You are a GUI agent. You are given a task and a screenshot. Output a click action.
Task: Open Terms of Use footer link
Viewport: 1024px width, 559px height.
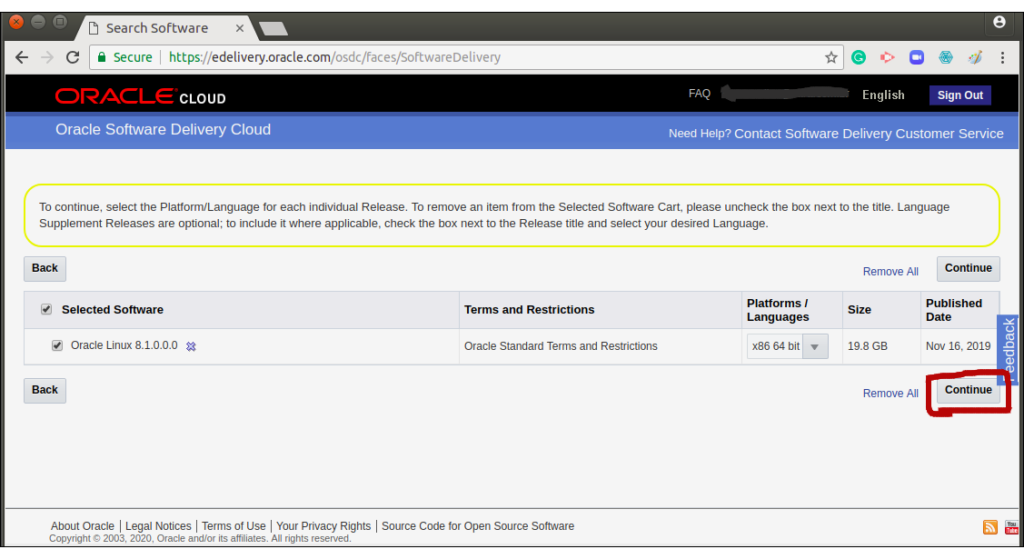point(234,526)
